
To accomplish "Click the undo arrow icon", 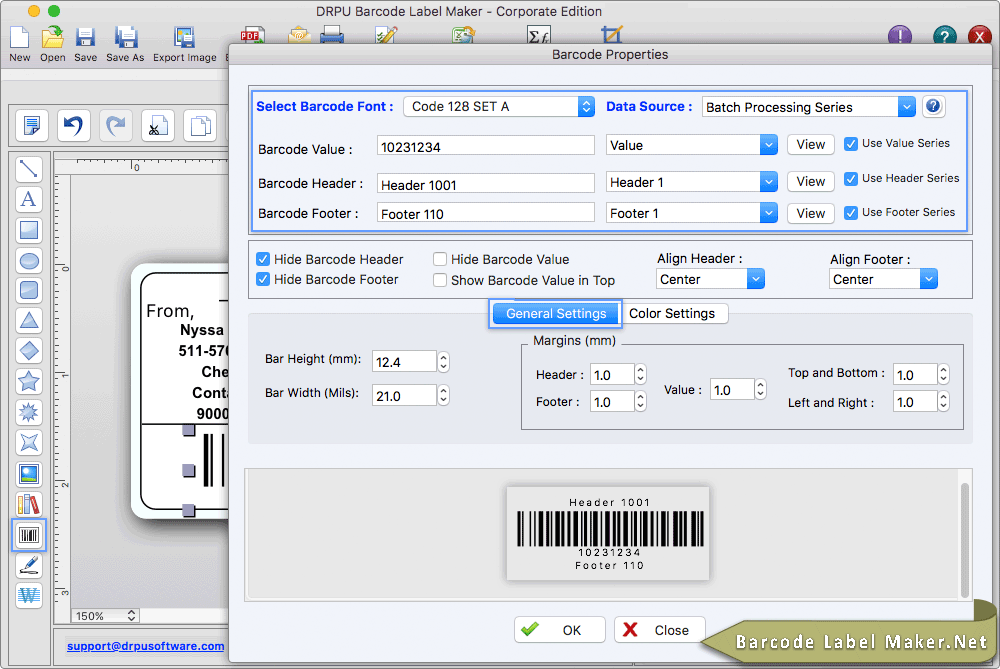I will click(x=73, y=125).
